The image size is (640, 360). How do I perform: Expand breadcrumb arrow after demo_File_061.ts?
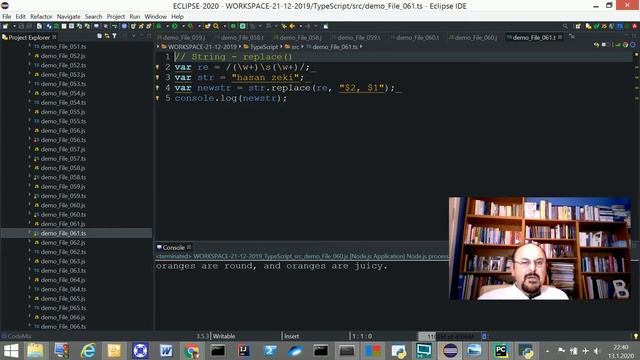pyautogui.click(x=361, y=47)
